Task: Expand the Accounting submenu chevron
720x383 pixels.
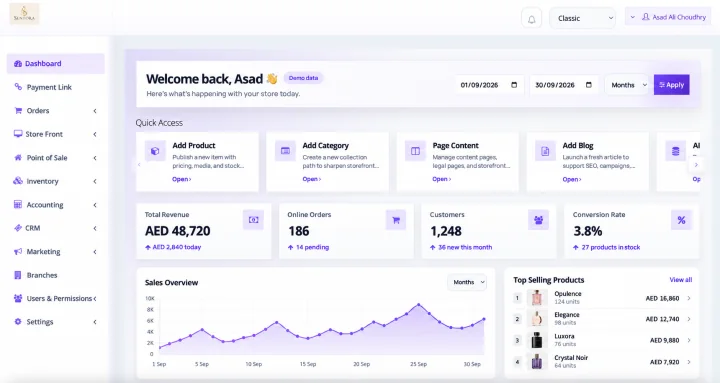Action: pos(95,205)
